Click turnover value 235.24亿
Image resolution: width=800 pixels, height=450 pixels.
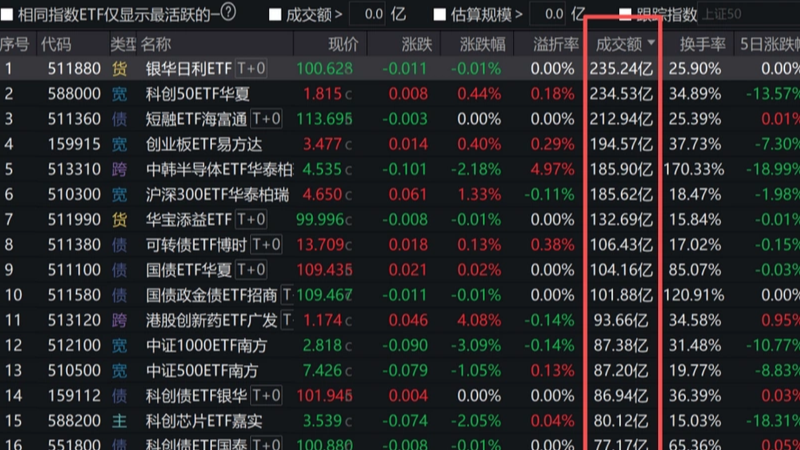621,68
